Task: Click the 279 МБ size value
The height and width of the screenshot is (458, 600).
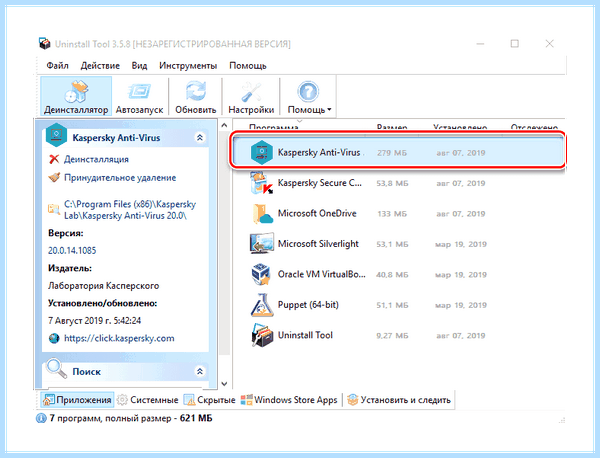Action: click(391, 153)
